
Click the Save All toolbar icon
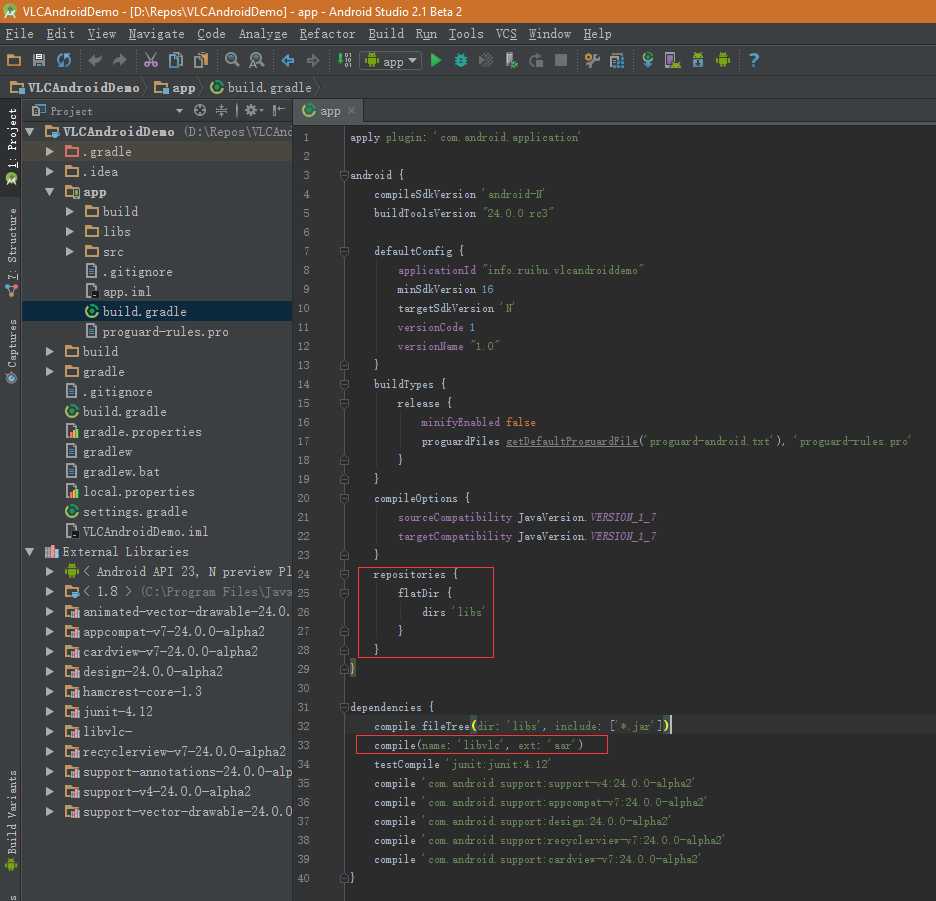(39, 60)
